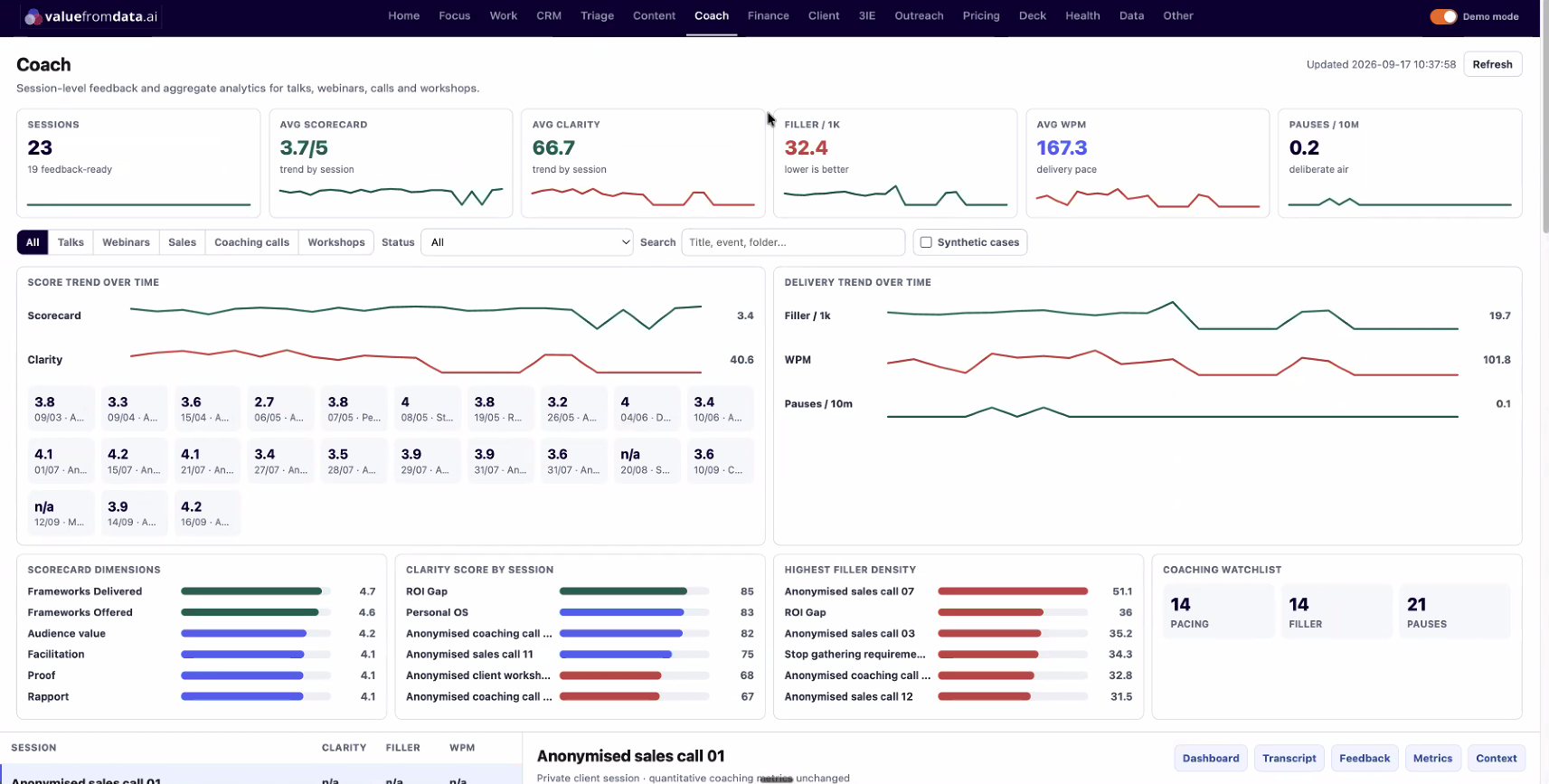Open the 3IE nav item
This screenshot has height=784, width=1549.
tap(867, 16)
